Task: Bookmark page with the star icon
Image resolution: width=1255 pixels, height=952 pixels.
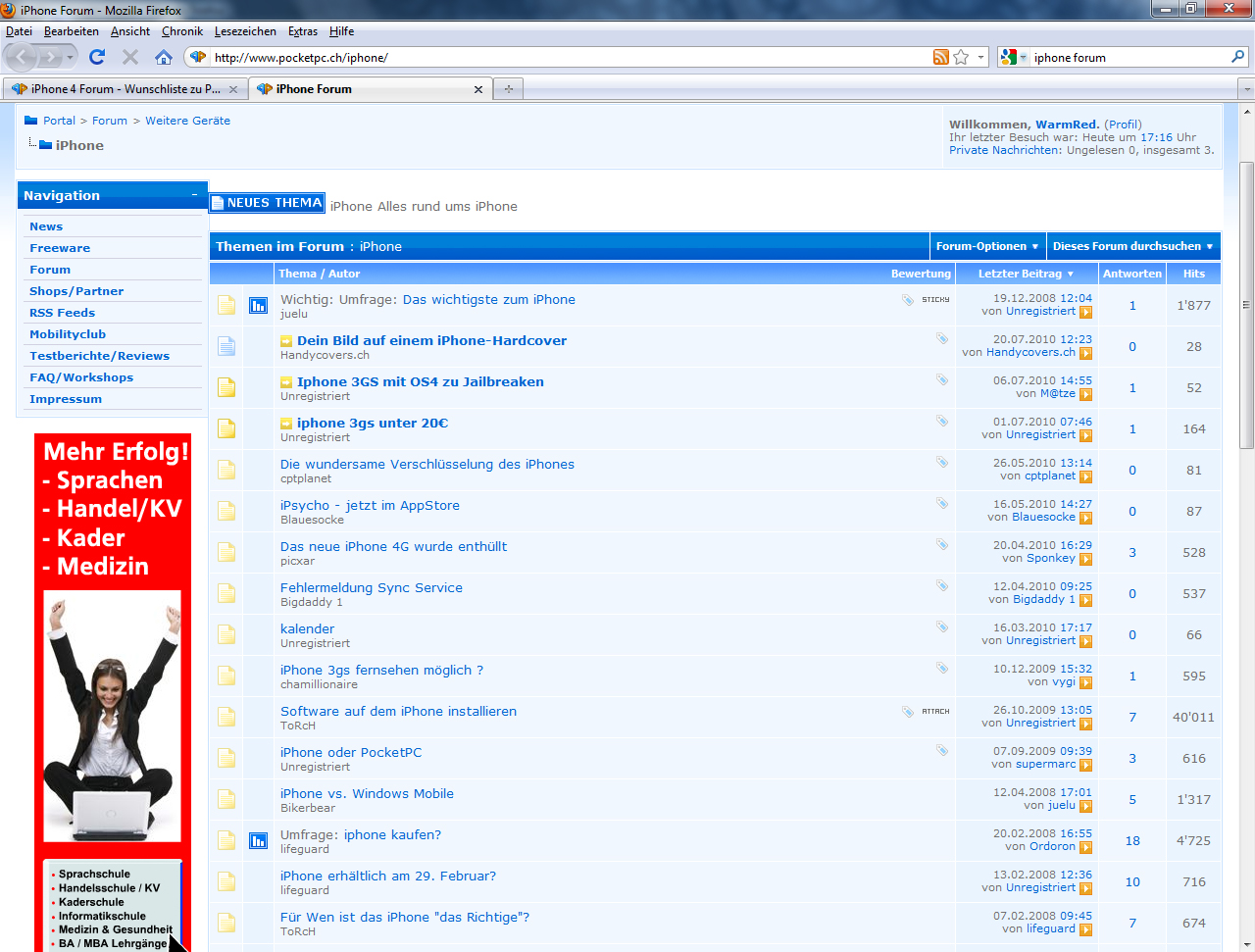Action: (962, 57)
